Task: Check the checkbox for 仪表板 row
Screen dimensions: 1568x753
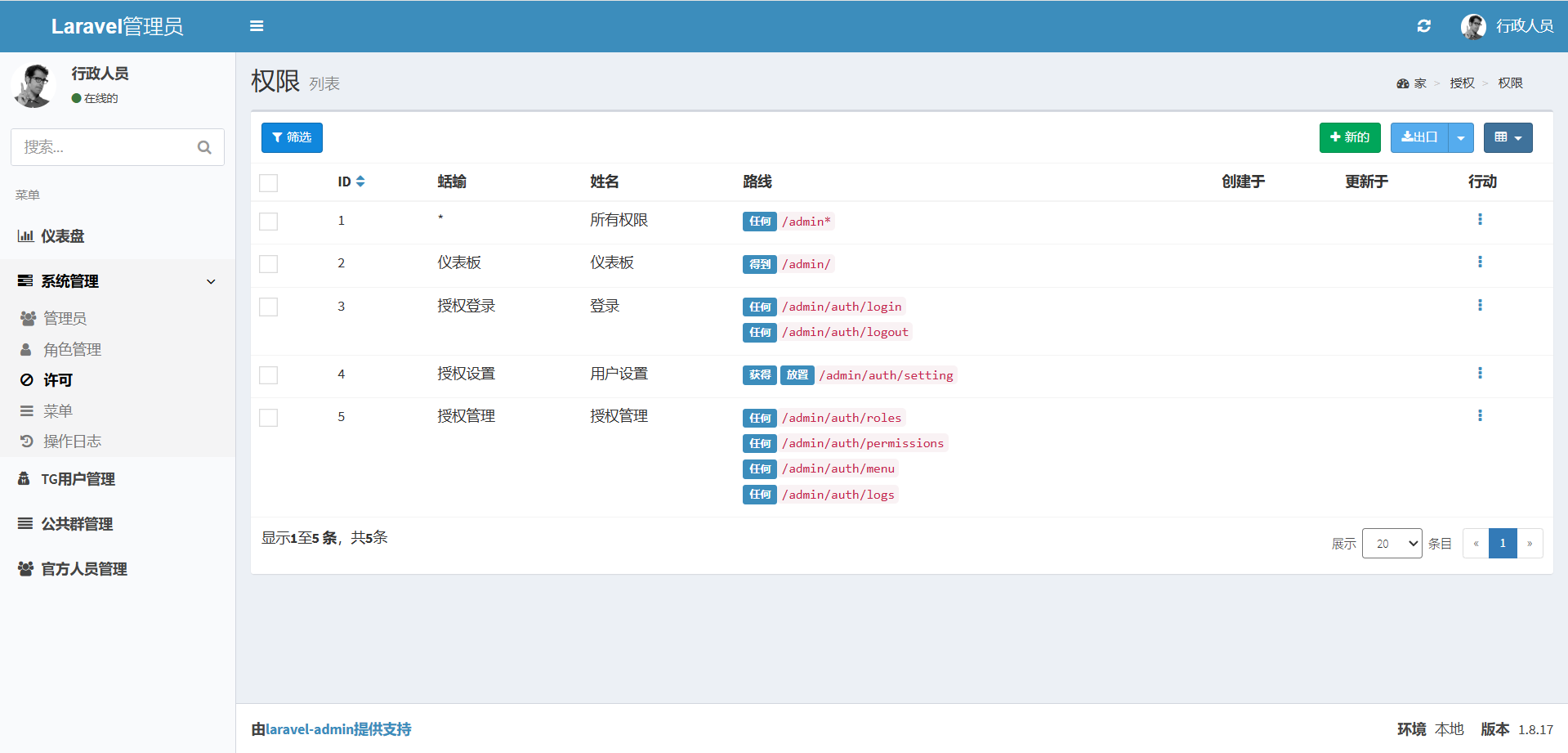Action: coord(268,264)
